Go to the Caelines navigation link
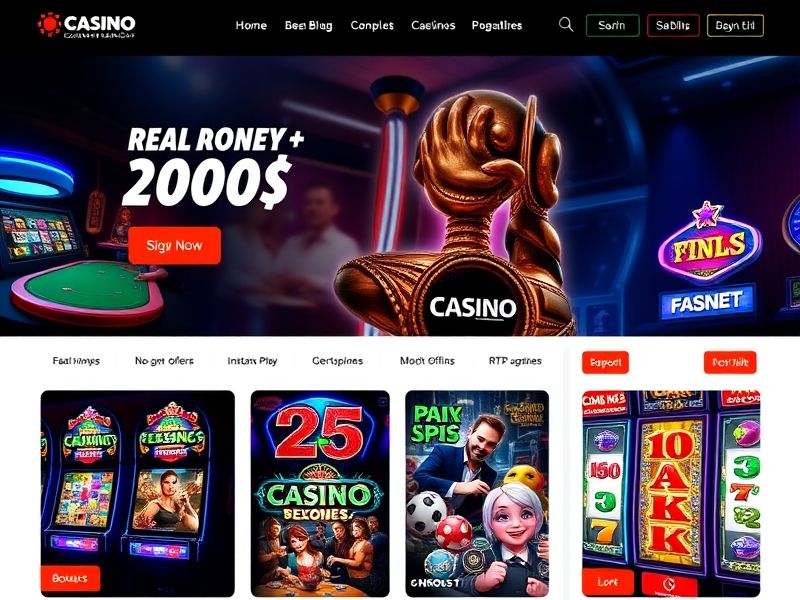Image resolution: width=800 pixels, height=600 pixels. coord(433,26)
